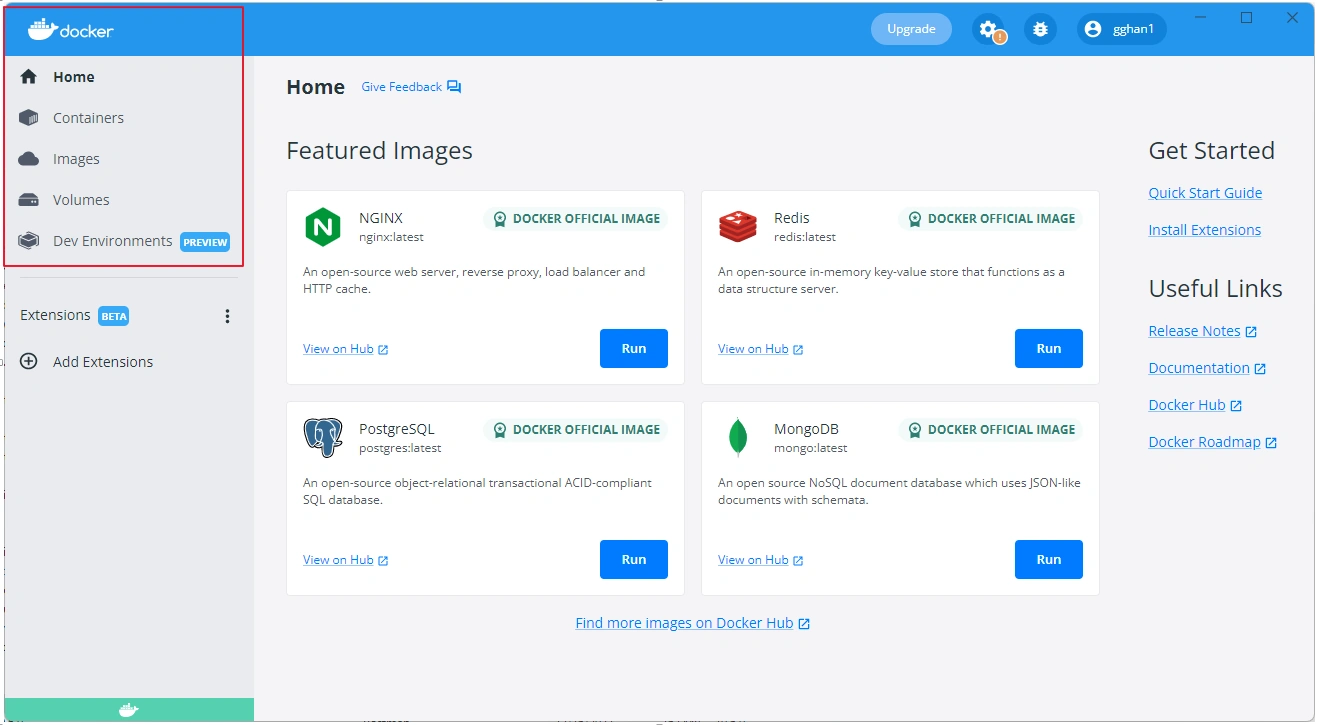This screenshot has height=725, width=1317.
Task: Open the settings gear icon
Action: pyautogui.click(x=989, y=30)
